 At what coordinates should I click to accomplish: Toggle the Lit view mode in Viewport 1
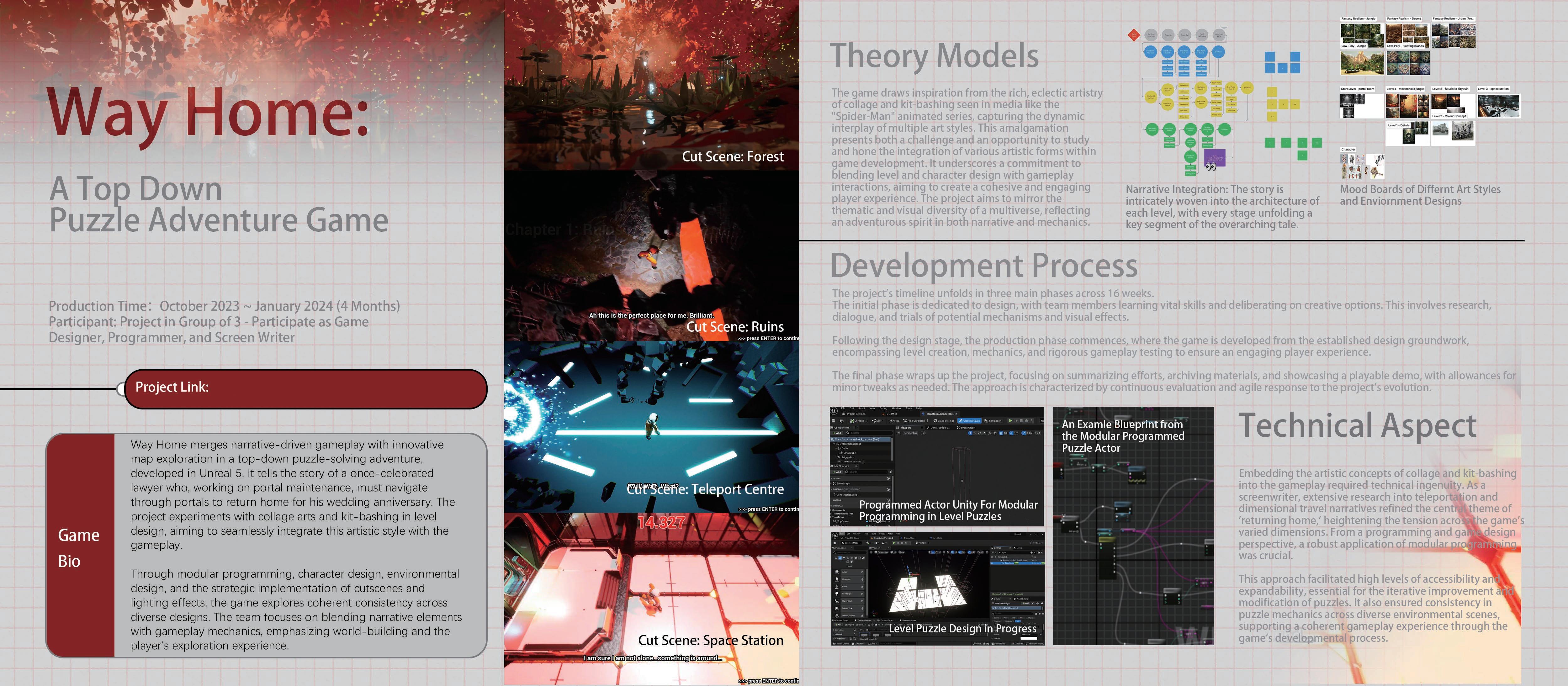pyautogui.click(x=894, y=552)
